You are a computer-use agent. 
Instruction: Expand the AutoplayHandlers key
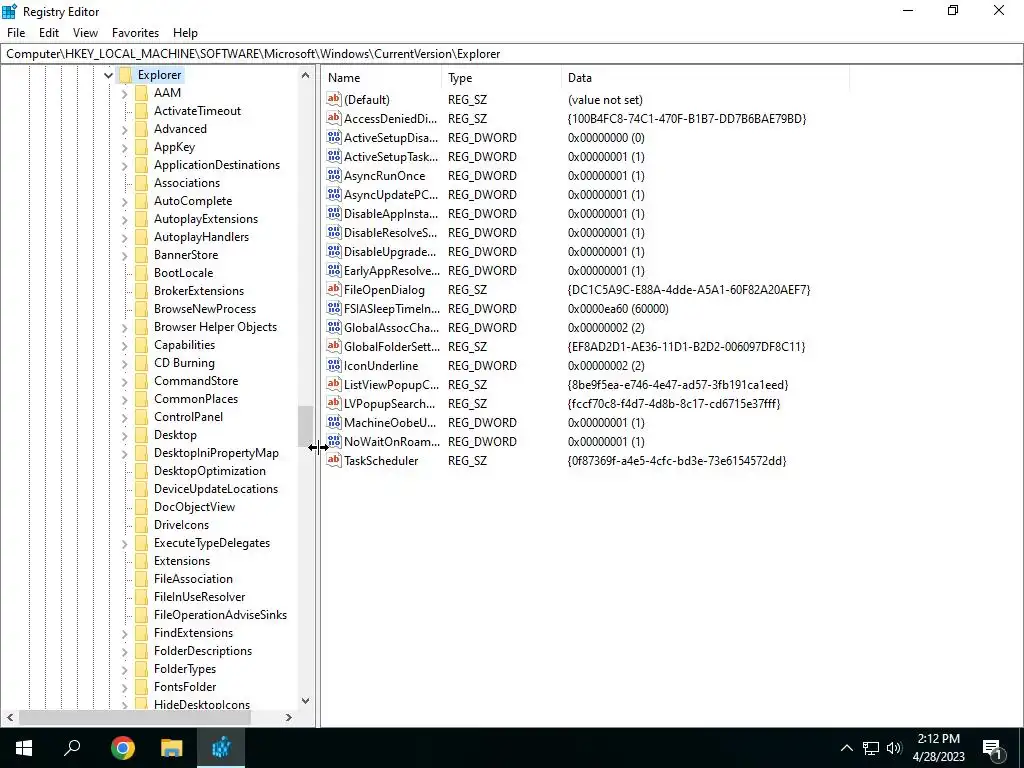[x=124, y=238]
